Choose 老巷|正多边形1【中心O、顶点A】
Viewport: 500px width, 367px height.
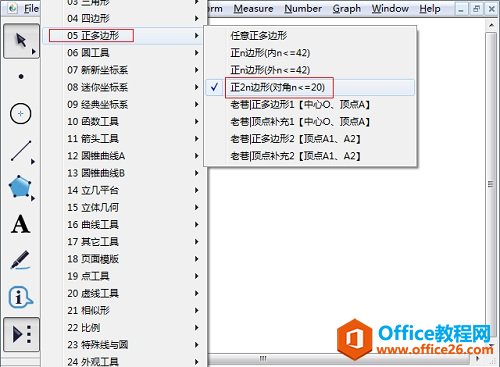tap(310, 105)
